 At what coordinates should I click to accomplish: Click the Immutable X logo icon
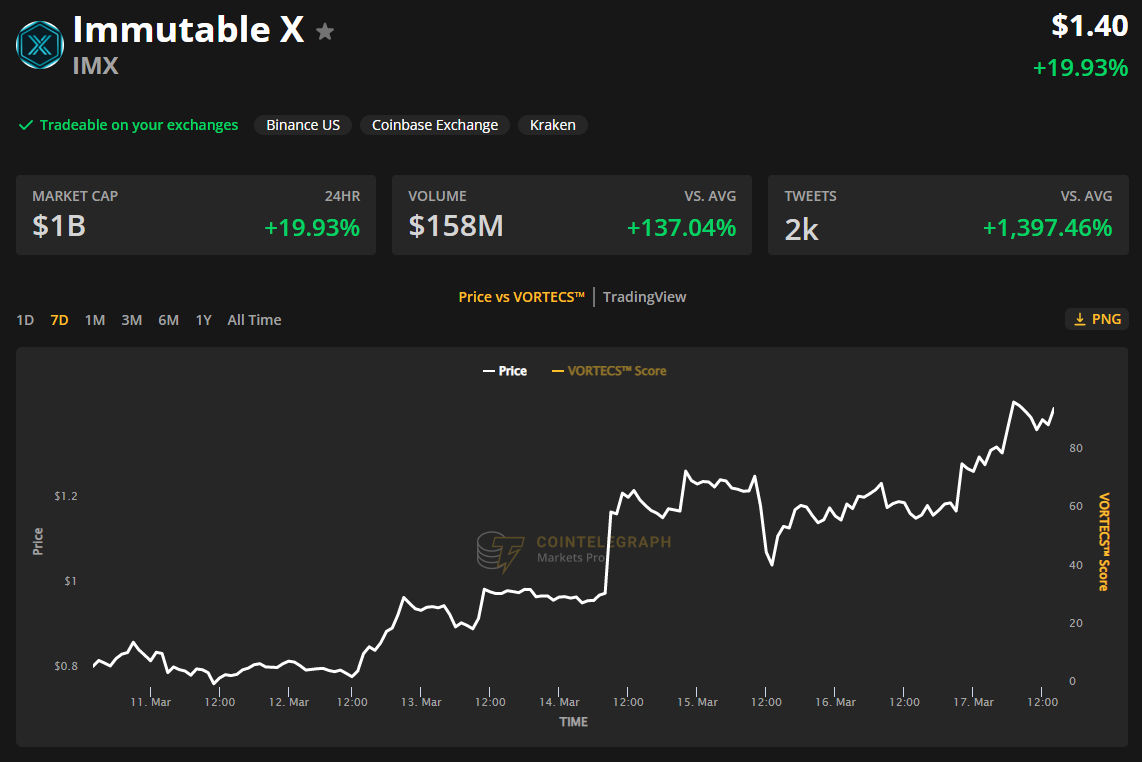coord(40,45)
